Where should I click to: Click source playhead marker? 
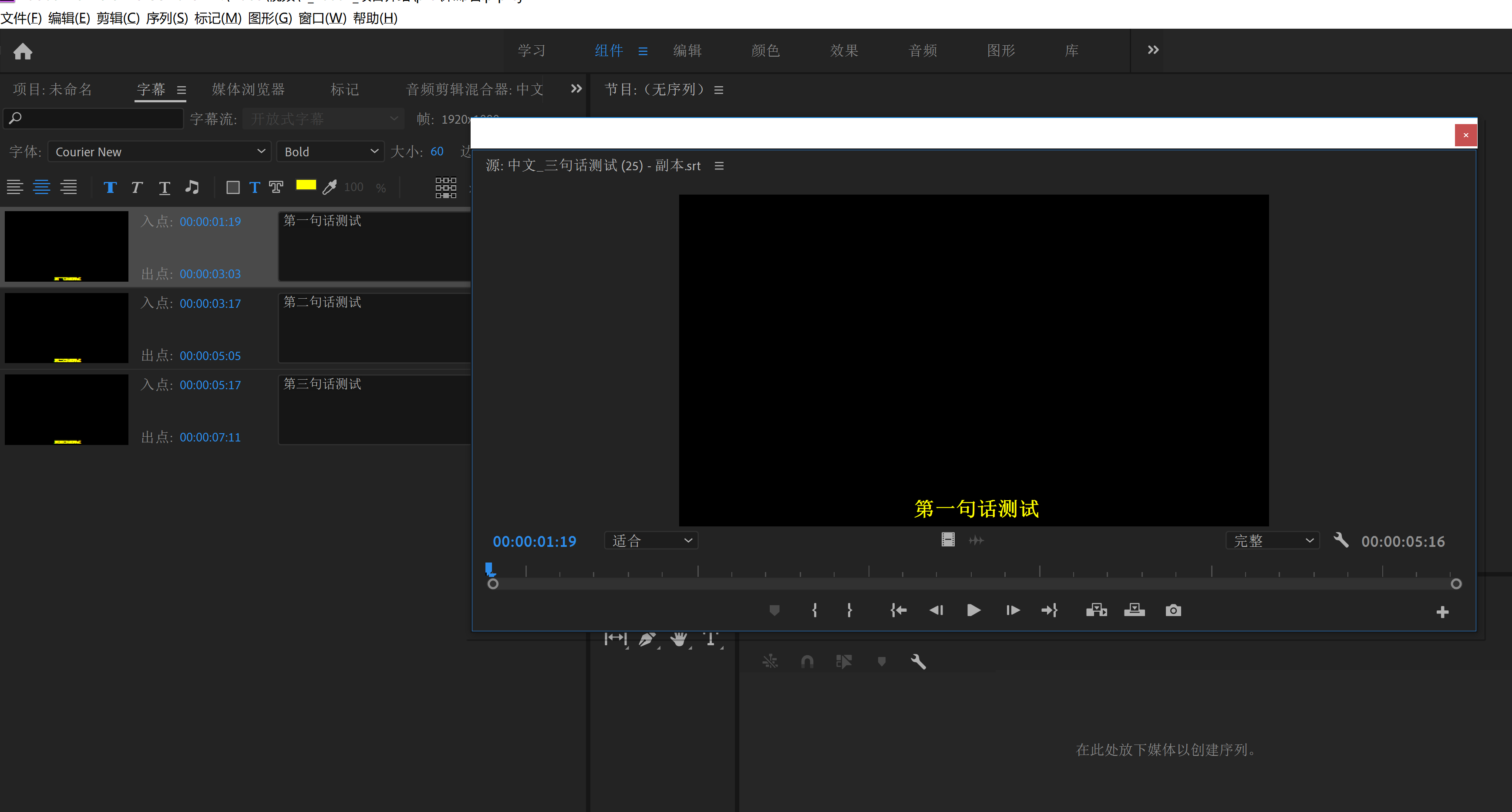click(x=489, y=568)
